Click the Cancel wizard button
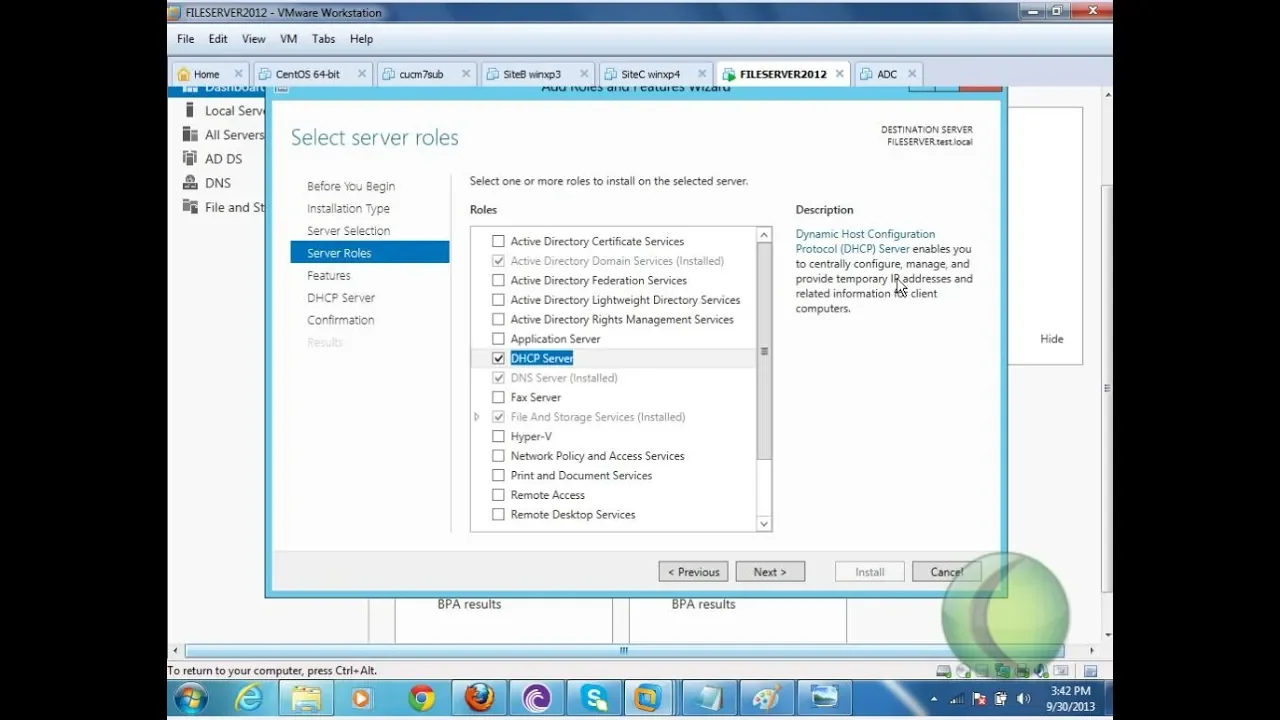The image size is (1280, 720). (946, 572)
